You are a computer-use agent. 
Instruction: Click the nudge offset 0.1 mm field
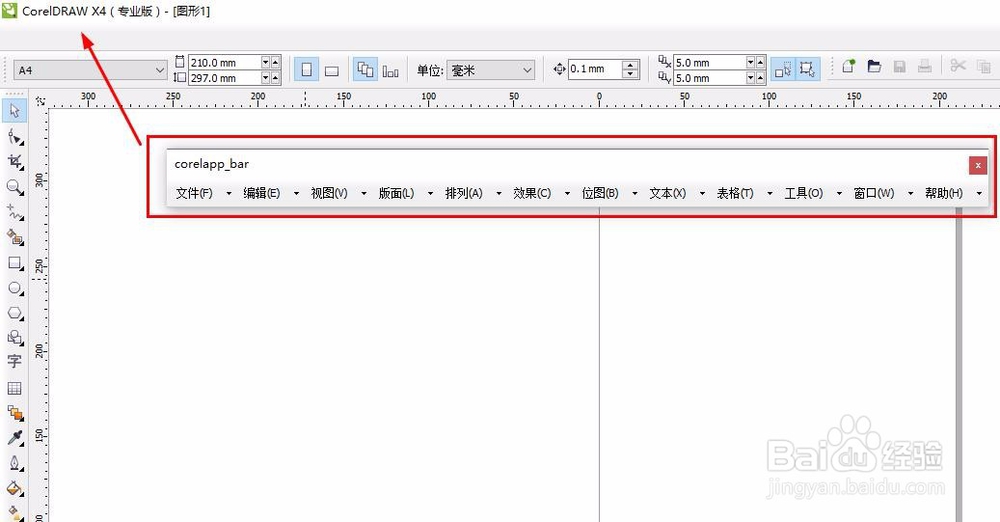(x=594, y=69)
